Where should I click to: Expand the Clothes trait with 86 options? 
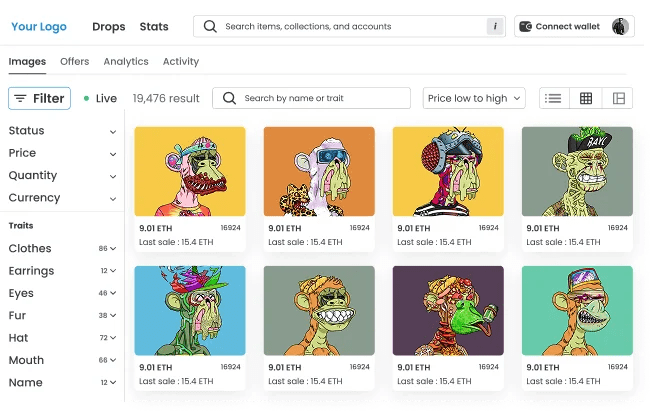[x=62, y=249]
